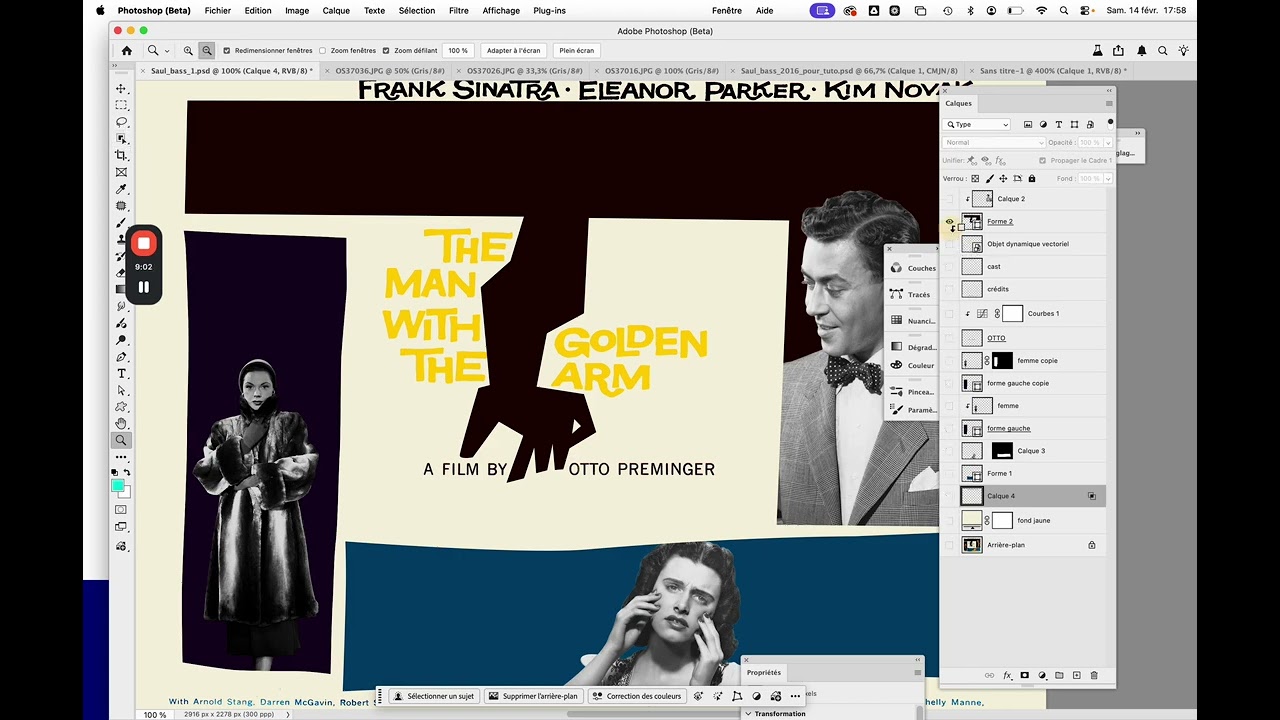
Task: Create a new group folder icon
Action: click(x=1059, y=675)
